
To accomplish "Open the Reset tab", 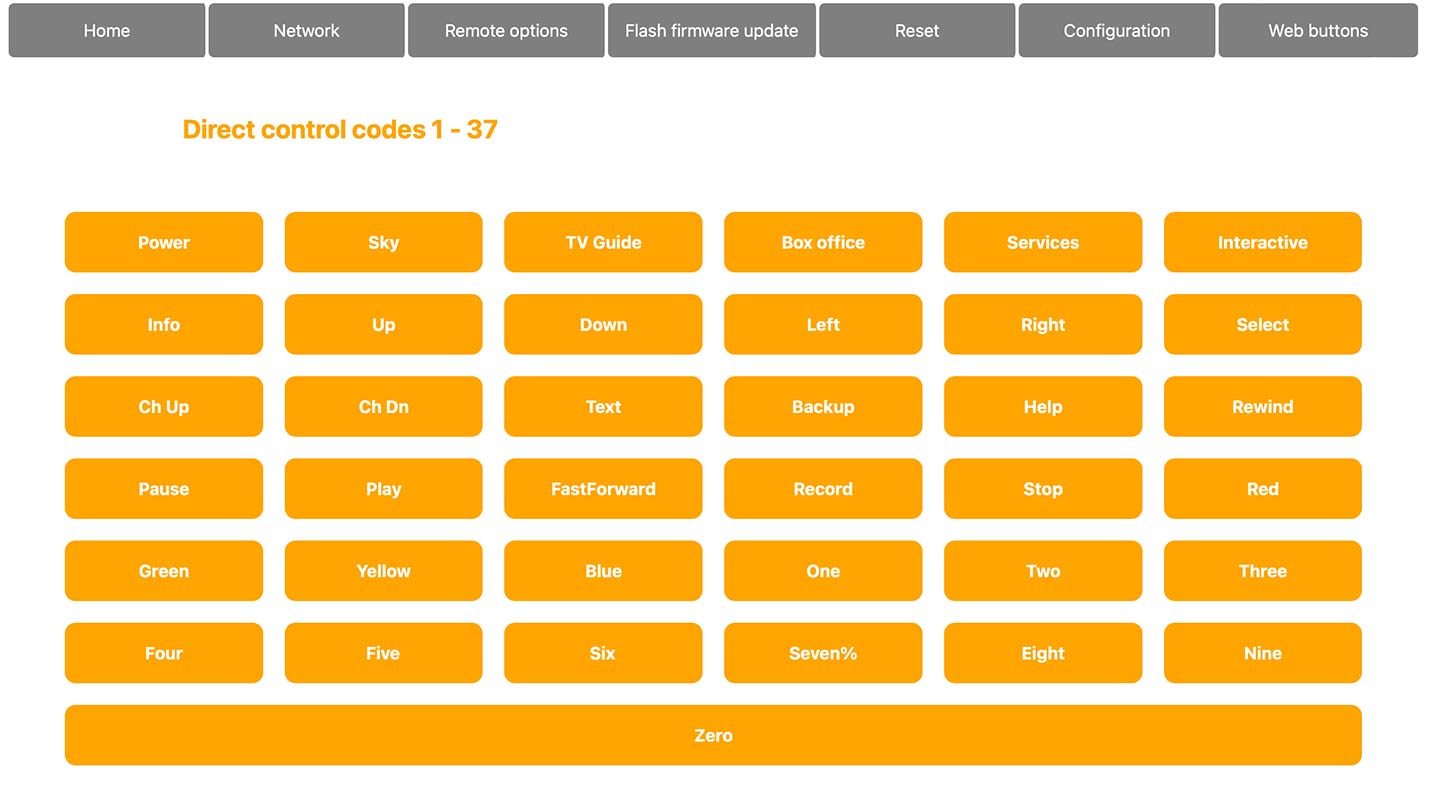I will pos(916,30).
